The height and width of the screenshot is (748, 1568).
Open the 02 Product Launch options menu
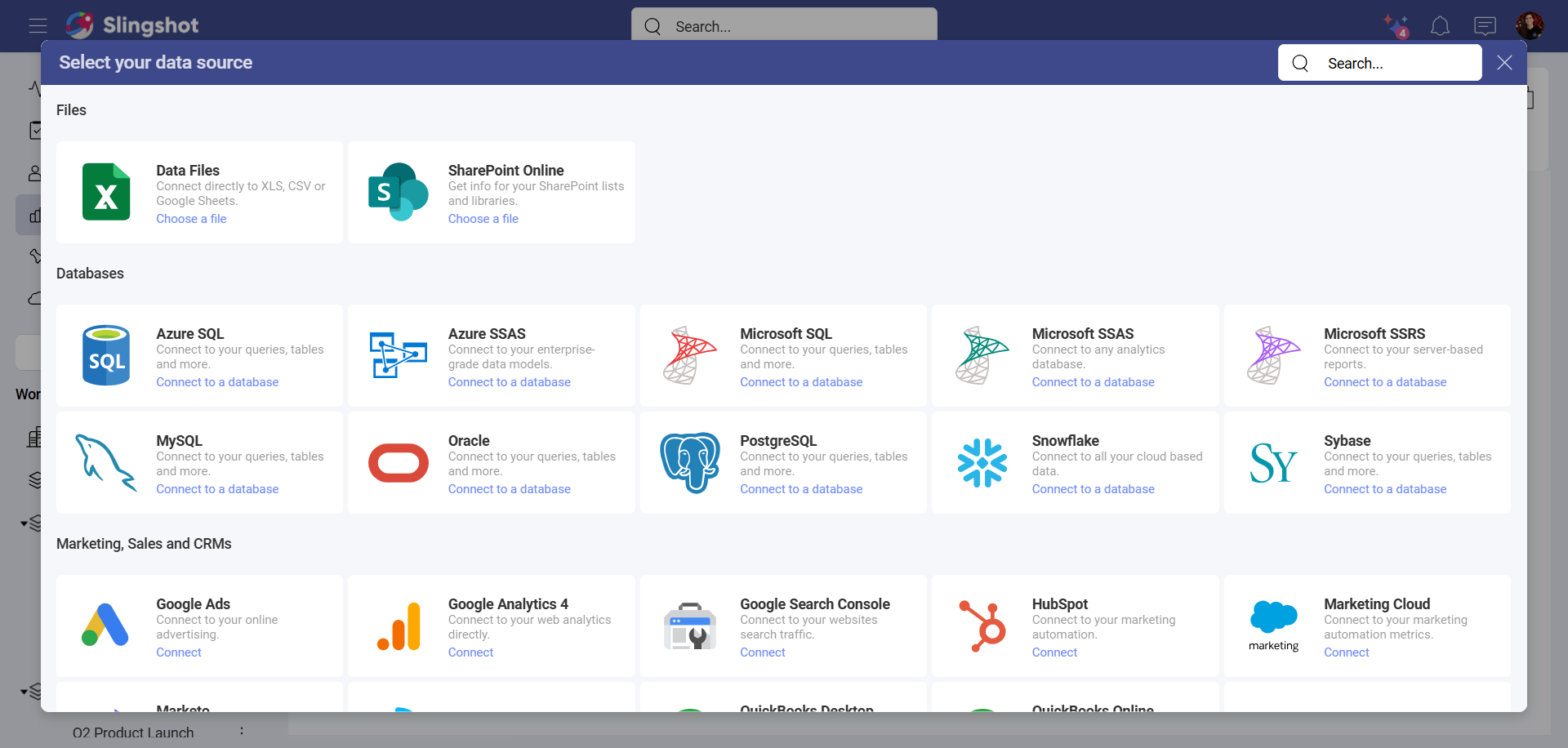coord(242,732)
